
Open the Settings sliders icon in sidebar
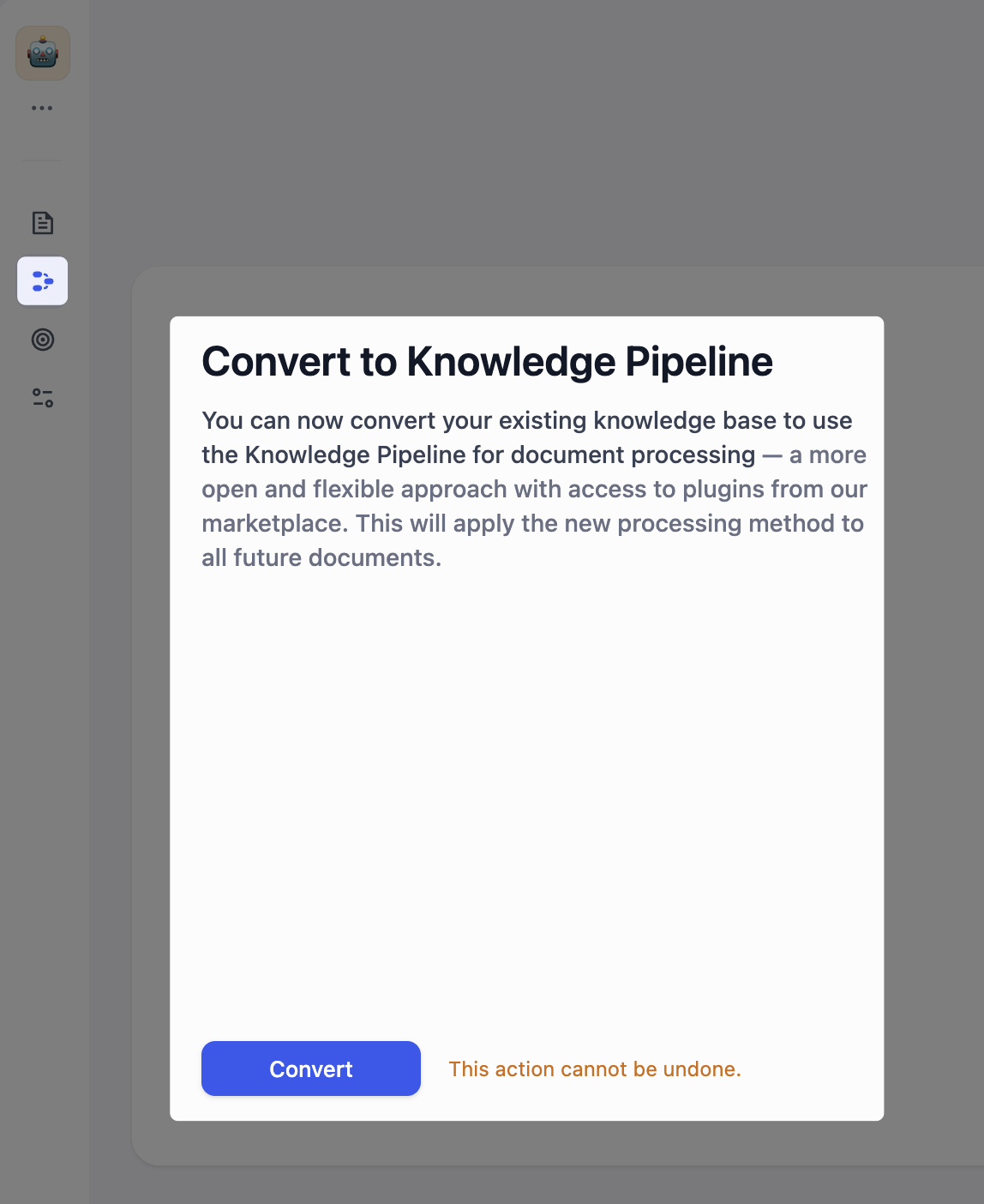tap(43, 398)
